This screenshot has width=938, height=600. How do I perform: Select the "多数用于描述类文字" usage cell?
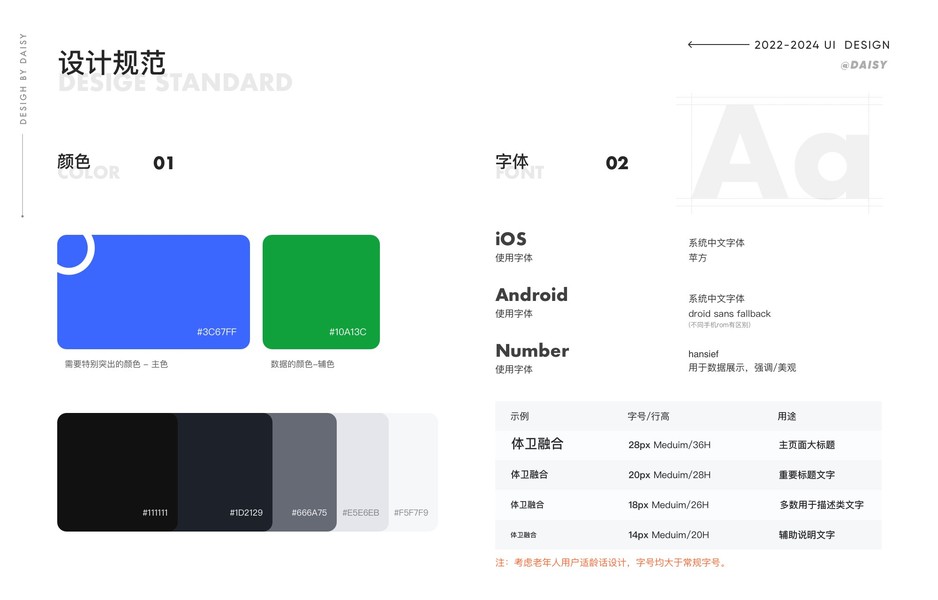coord(821,504)
